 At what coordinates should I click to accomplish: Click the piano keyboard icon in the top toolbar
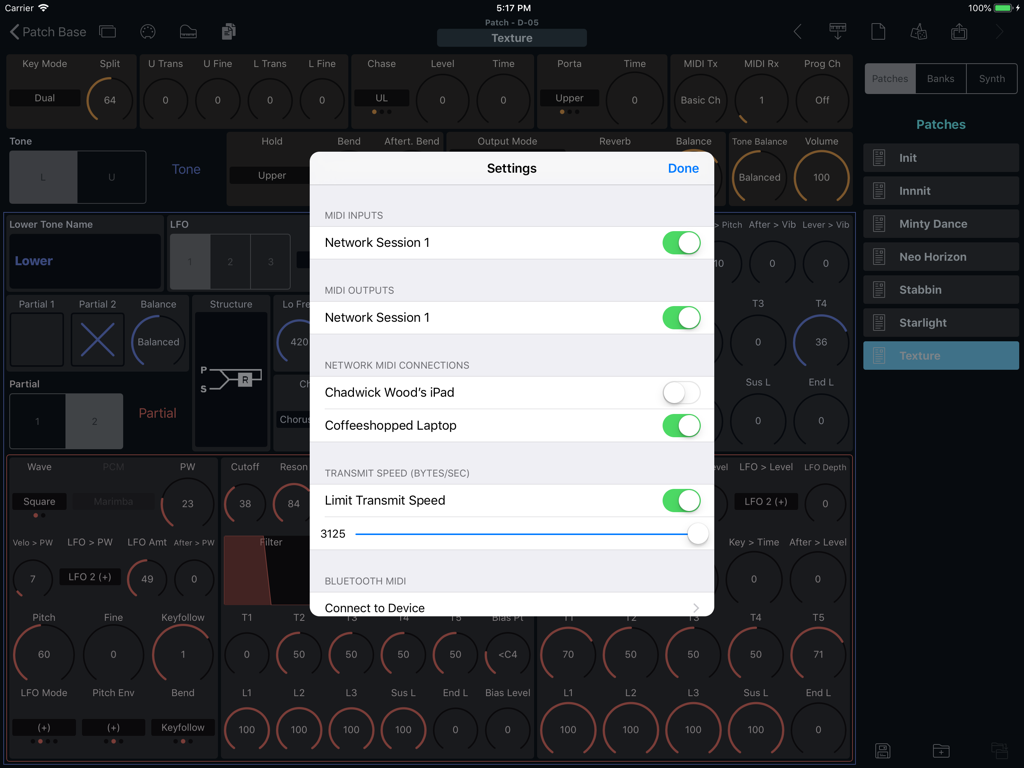pyautogui.click(x=188, y=31)
